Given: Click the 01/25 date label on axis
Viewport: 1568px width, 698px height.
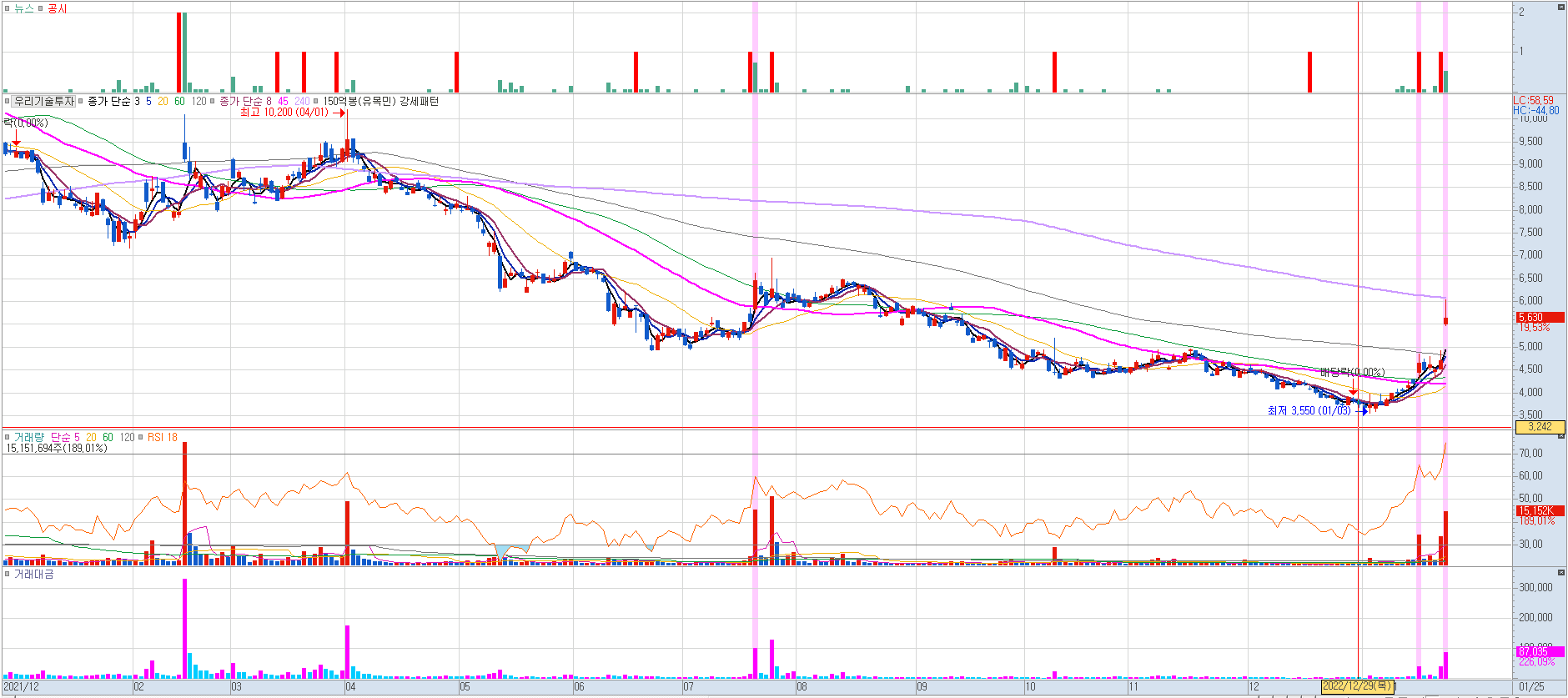Looking at the screenshot, I should [1531, 687].
